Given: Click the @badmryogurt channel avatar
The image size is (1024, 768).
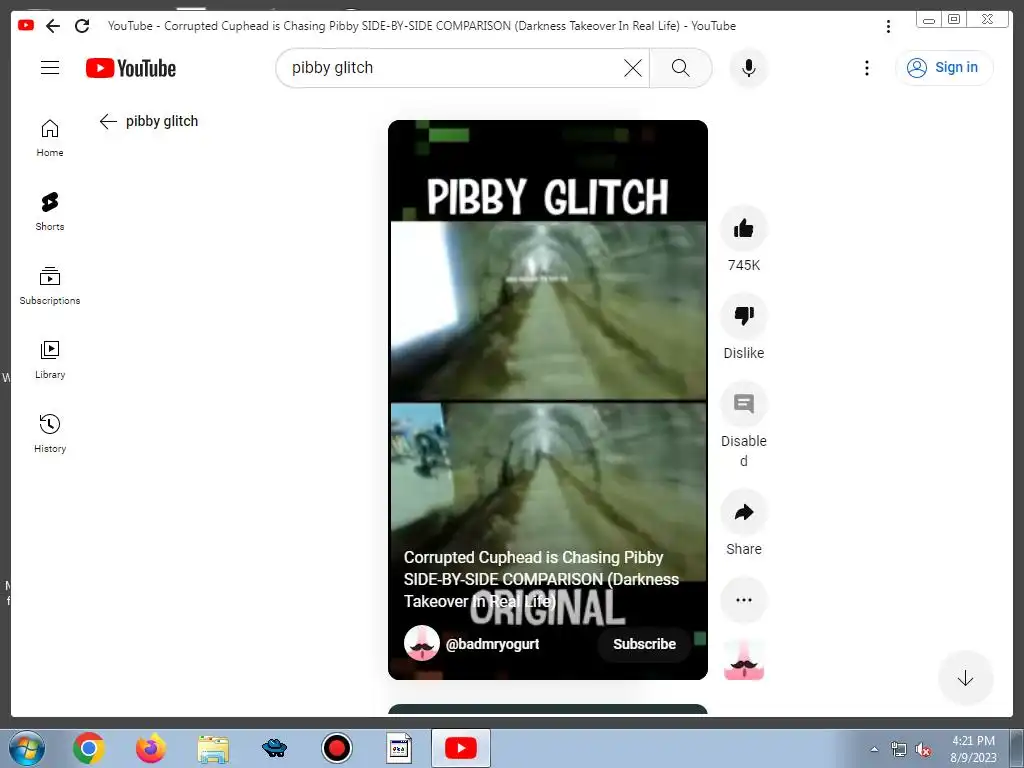Looking at the screenshot, I should (x=421, y=643).
